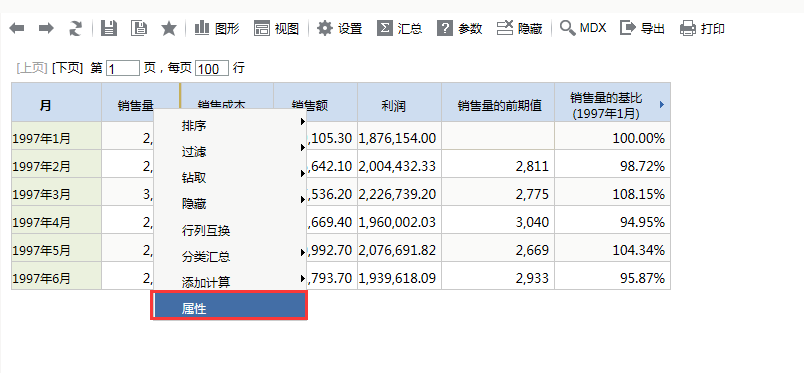The height and width of the screenshot is (373, 804).
Task: Open the 图形 chart tool
Action: pyautogui.click(x=217, y=28)
